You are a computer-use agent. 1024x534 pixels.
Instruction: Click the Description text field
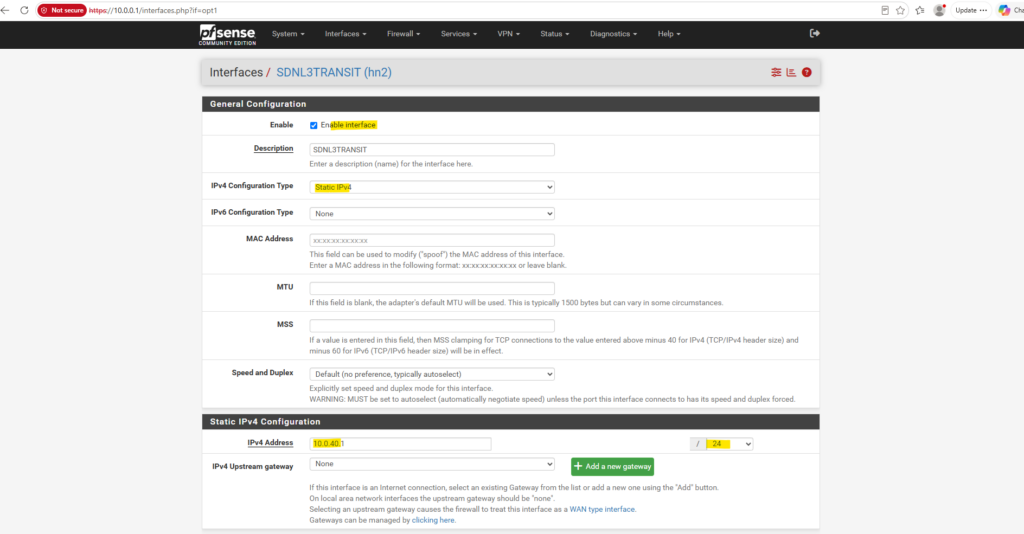[x=432, y=149]
